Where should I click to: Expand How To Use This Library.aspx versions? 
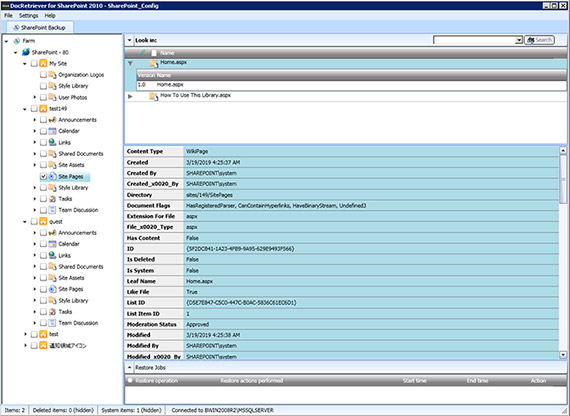(x=130, y=96)
